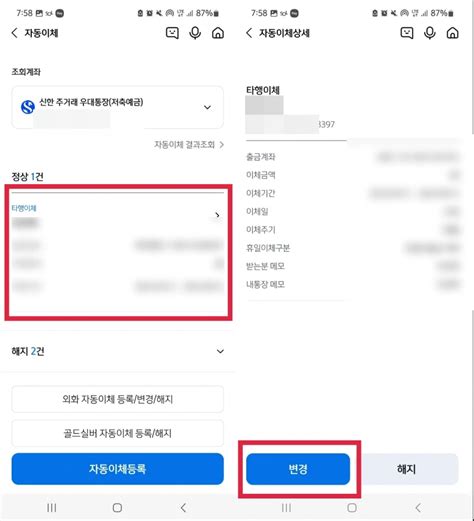Go home from the 자동이체 screen
Viewport: 474px width, 521px height.
[218, 33]
